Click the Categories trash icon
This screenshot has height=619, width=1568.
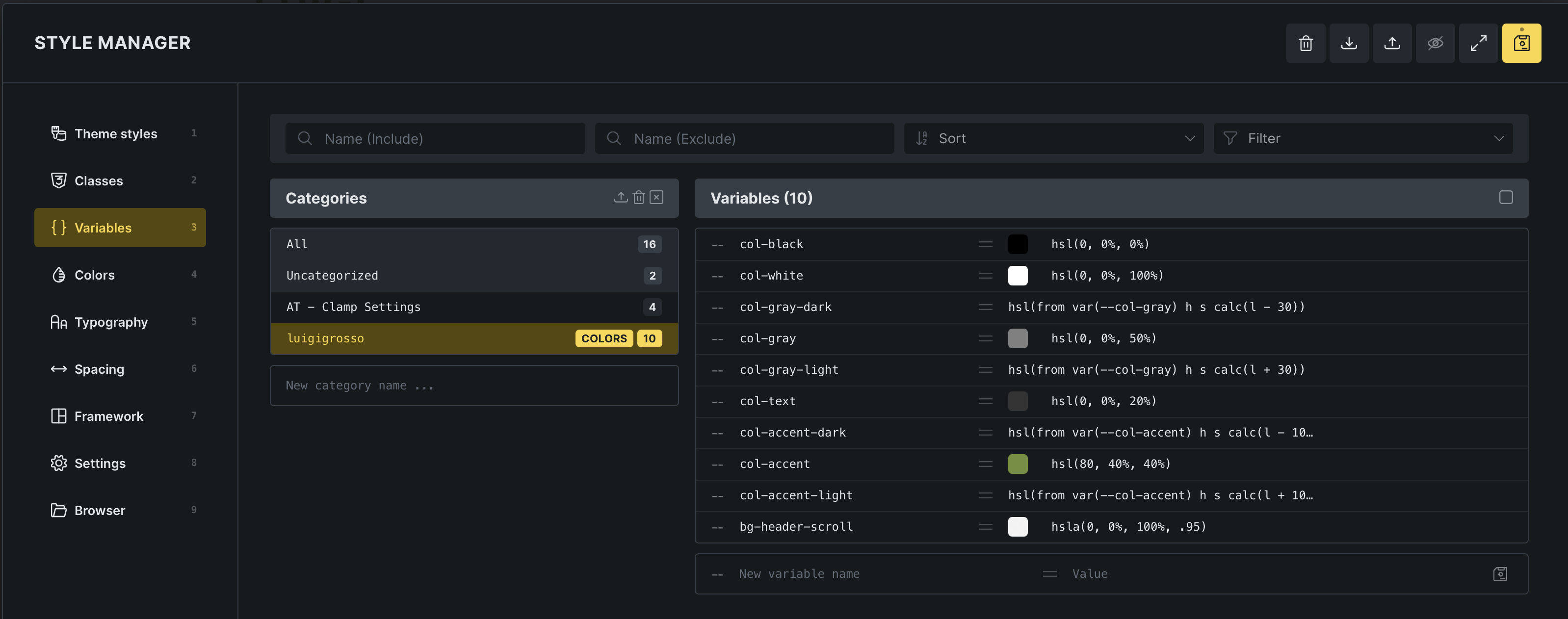(638, 197)
